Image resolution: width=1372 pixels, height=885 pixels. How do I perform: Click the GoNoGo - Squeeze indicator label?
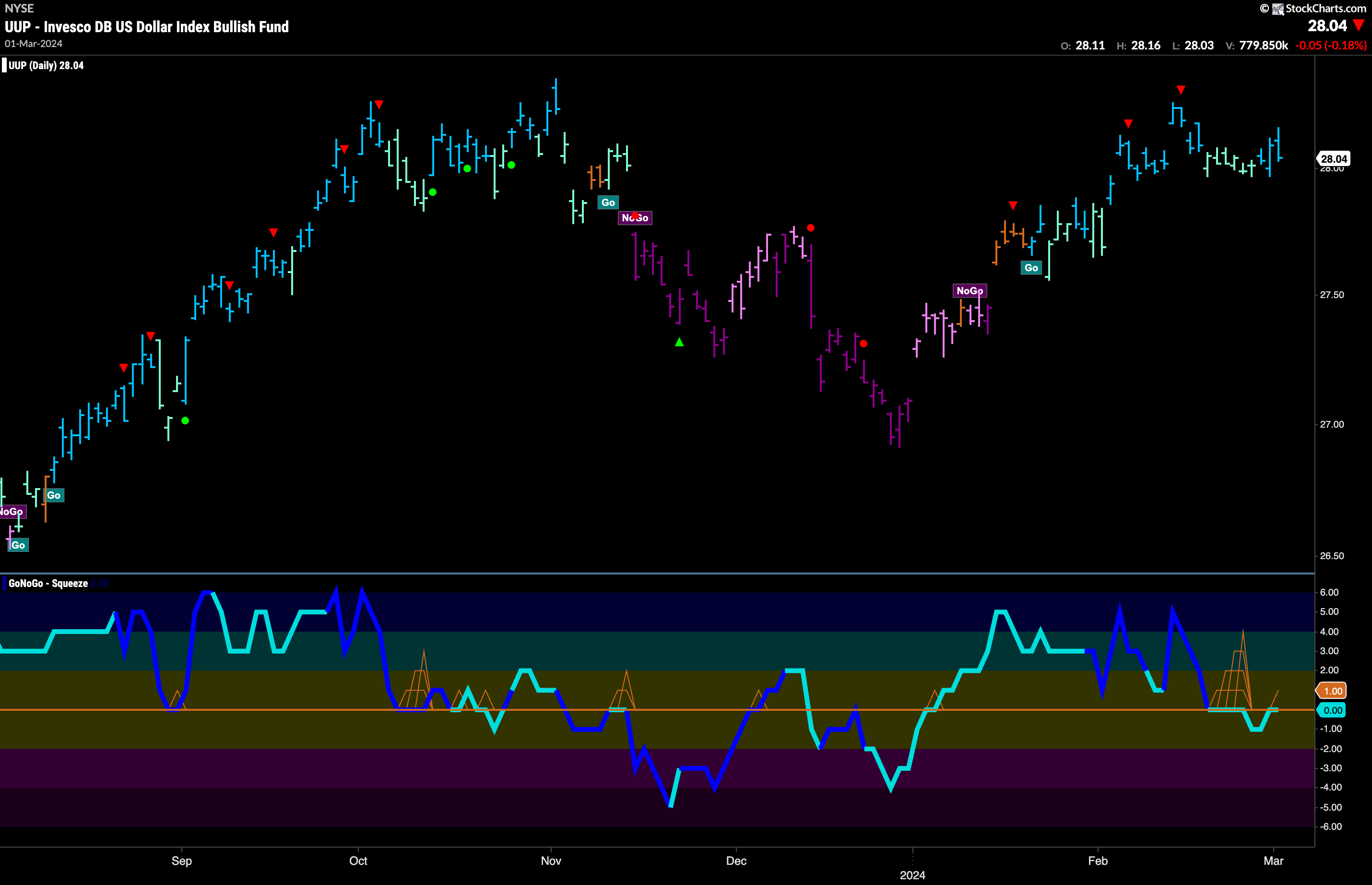click(x=48, y=583)
